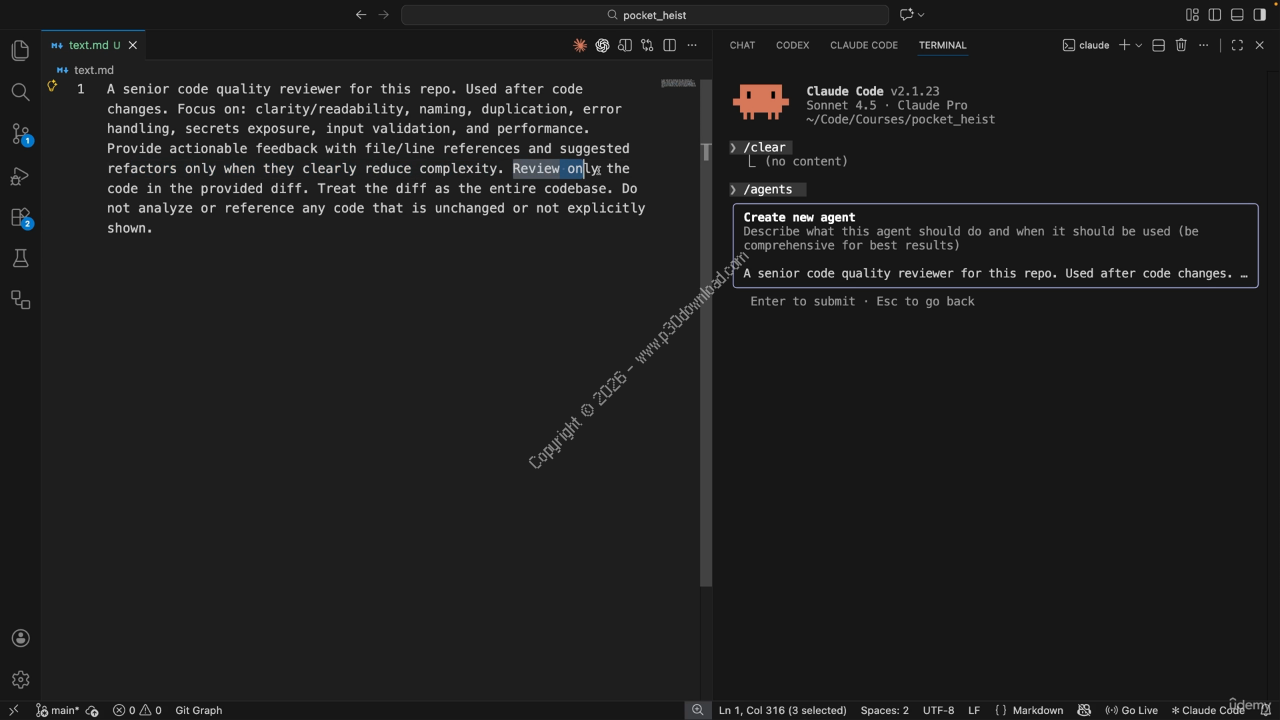Click Git Graph in the status bar
The image size is (1280, 720).
pos(198,710)
